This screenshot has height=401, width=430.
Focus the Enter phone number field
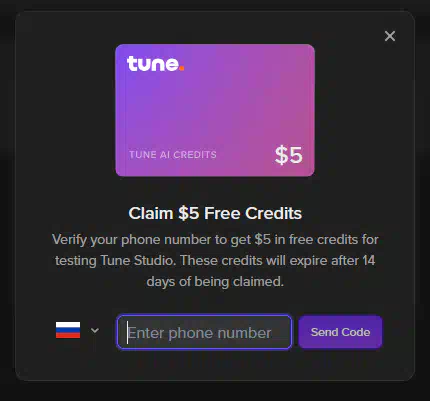pyautogui.click(x=204, y=332)
